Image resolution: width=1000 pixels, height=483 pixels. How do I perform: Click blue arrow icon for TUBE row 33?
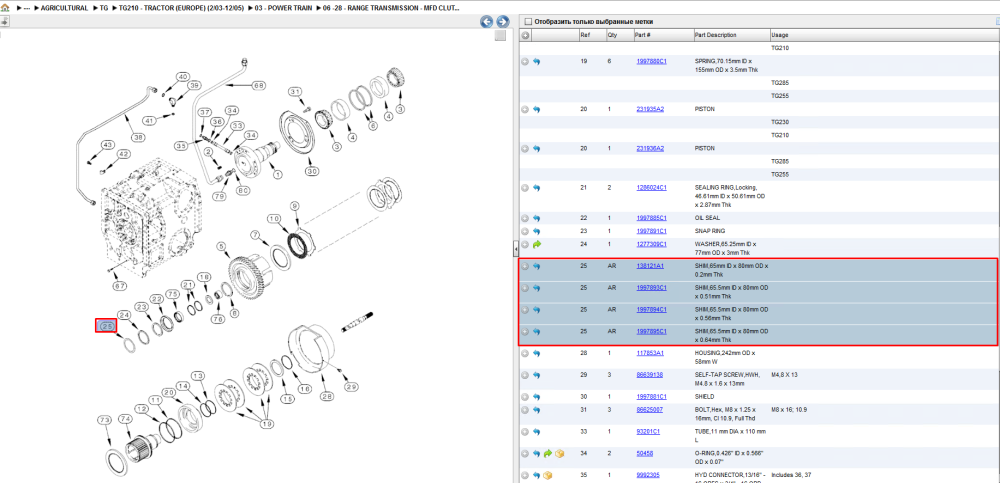[x=536, y=432]
